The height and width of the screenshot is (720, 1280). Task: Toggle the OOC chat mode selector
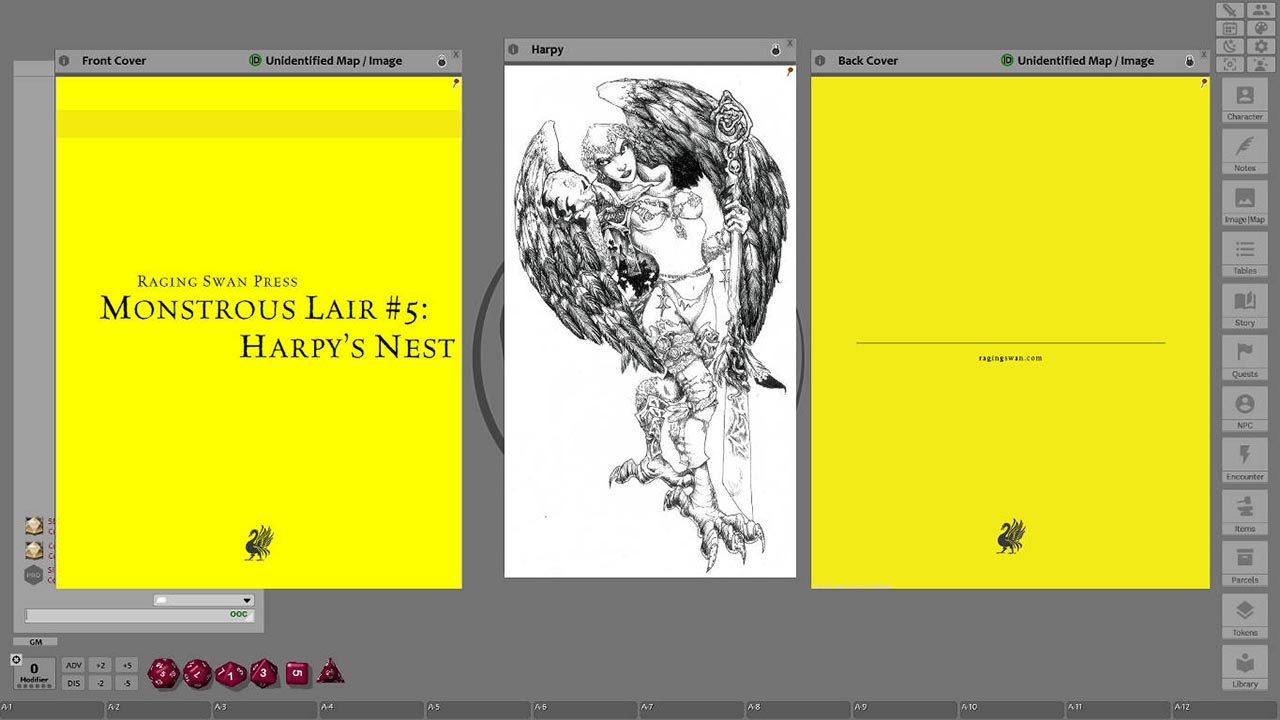click(x=238, y=614)
